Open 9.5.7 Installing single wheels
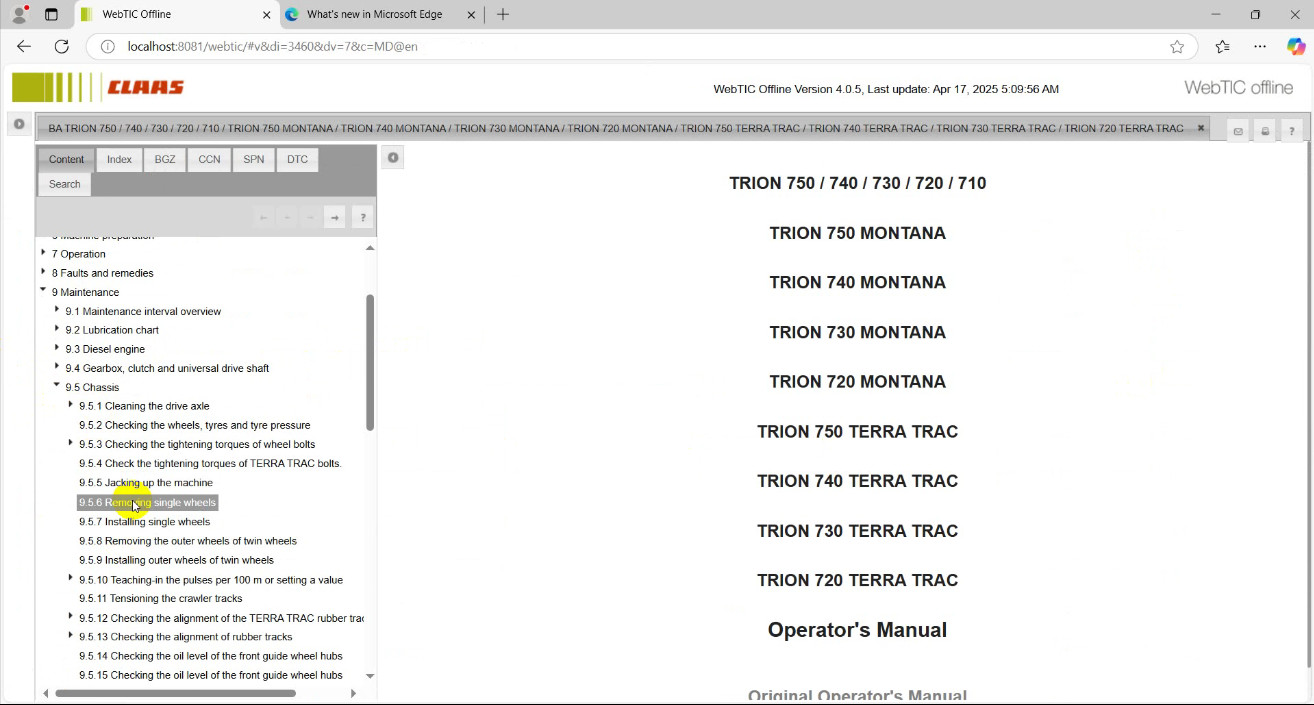The width and height of the screenshot is (1314, 705). (x=145, y=521)
